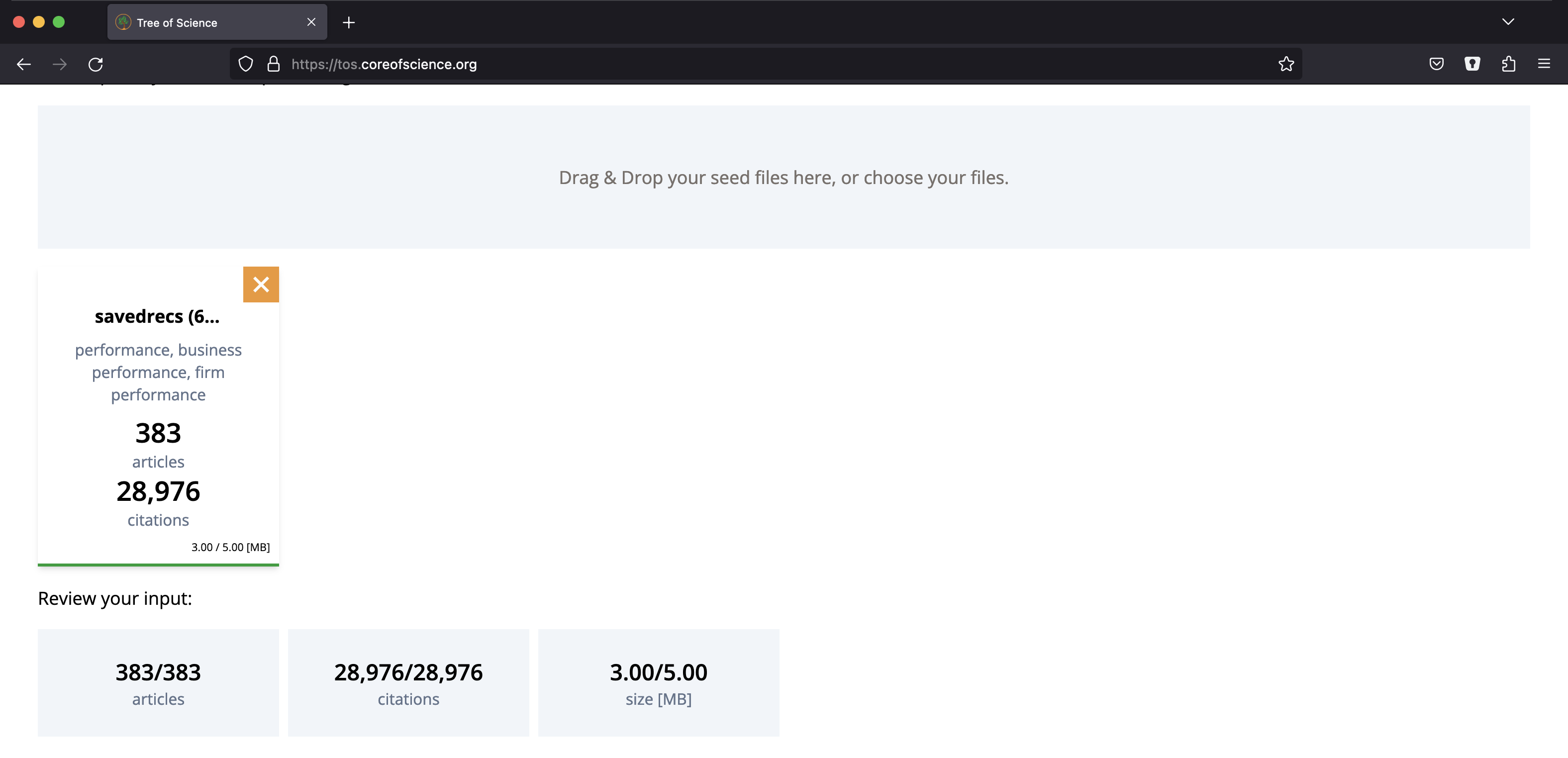
Task: Open the tracking protection shield icon
Action: (245, 64)
